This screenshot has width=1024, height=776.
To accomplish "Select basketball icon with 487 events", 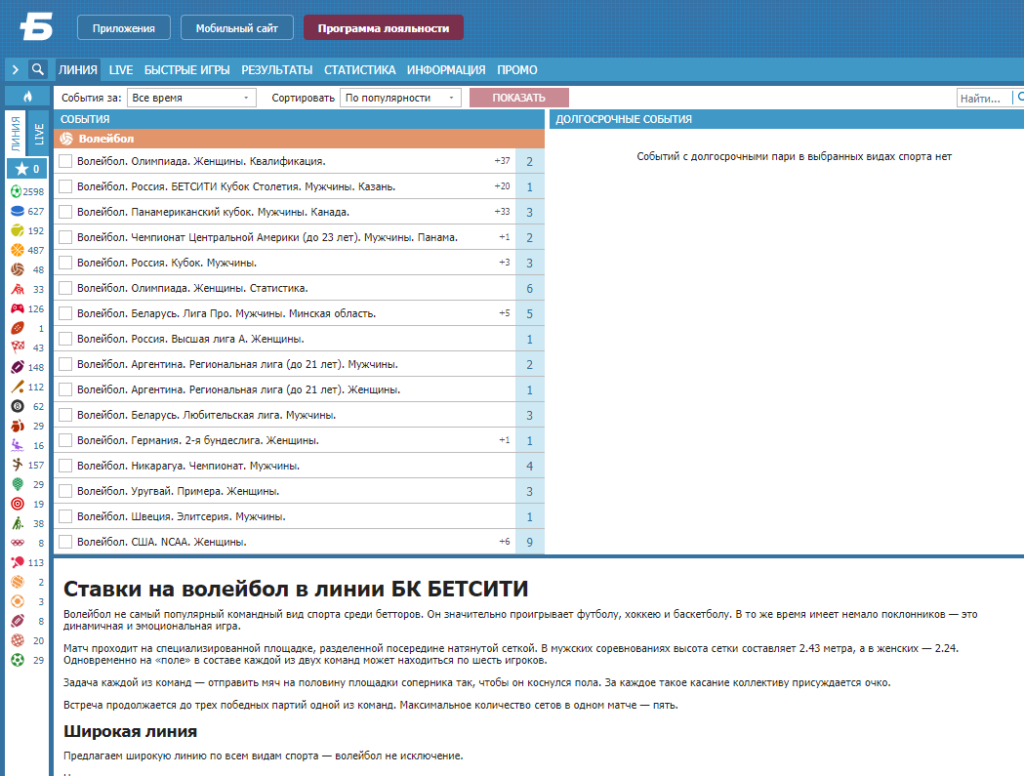I will tap(18, 250).
